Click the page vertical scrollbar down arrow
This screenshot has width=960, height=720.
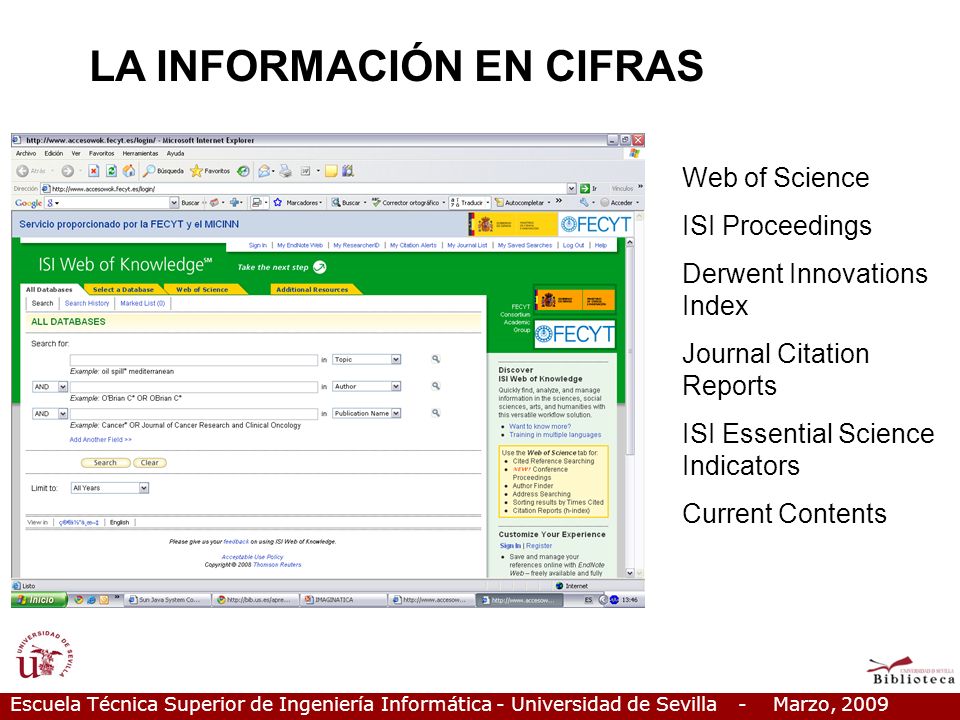coord(630,572)
